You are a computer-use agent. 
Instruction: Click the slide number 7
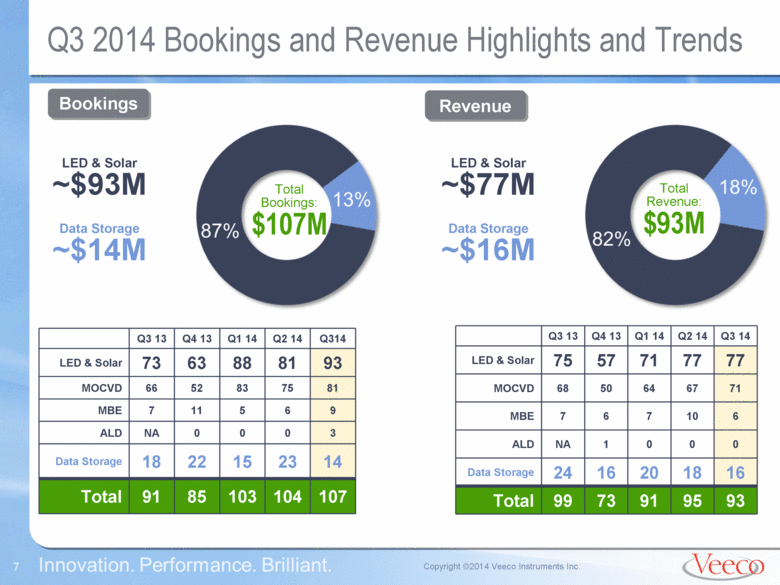click(16, 567)
